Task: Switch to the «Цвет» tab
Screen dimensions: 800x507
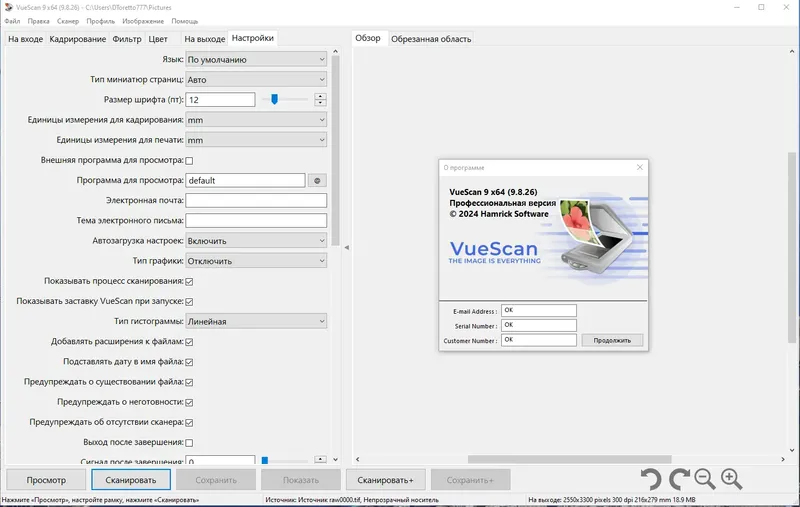Action: 158,39
